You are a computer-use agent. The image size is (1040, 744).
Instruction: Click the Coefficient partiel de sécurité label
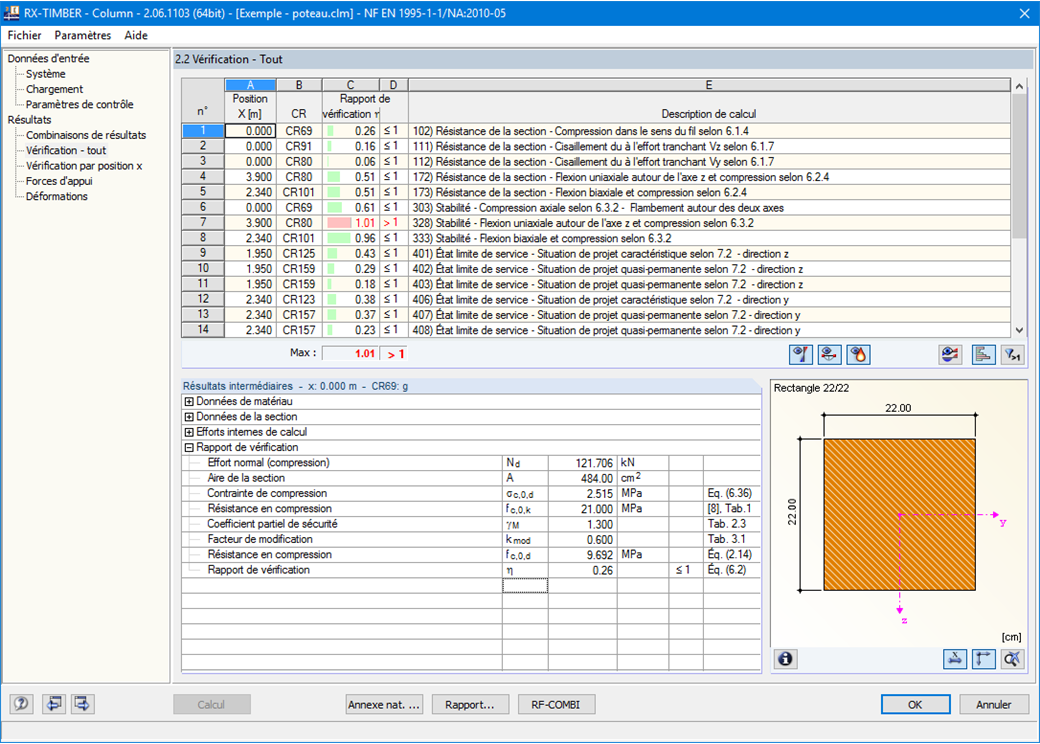click(x=273, y=524)
